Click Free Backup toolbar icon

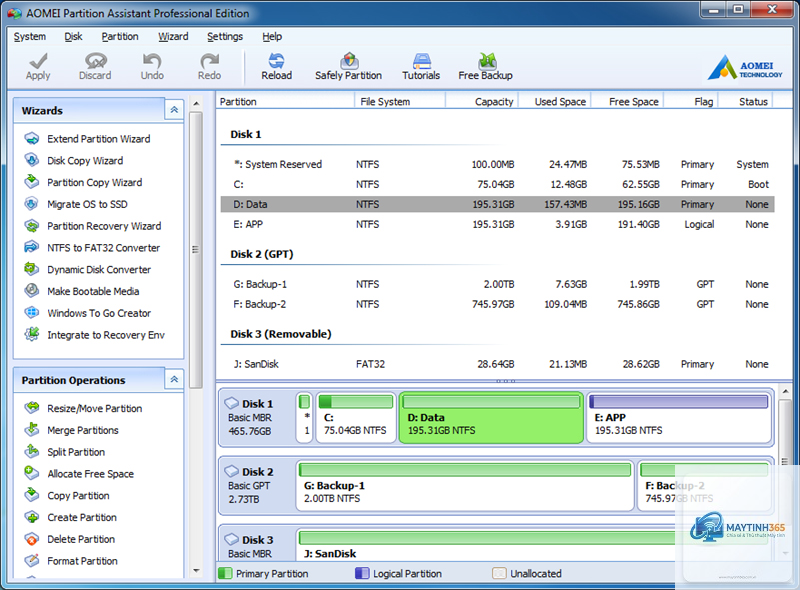pyautogui.click(x=487, y=61)
